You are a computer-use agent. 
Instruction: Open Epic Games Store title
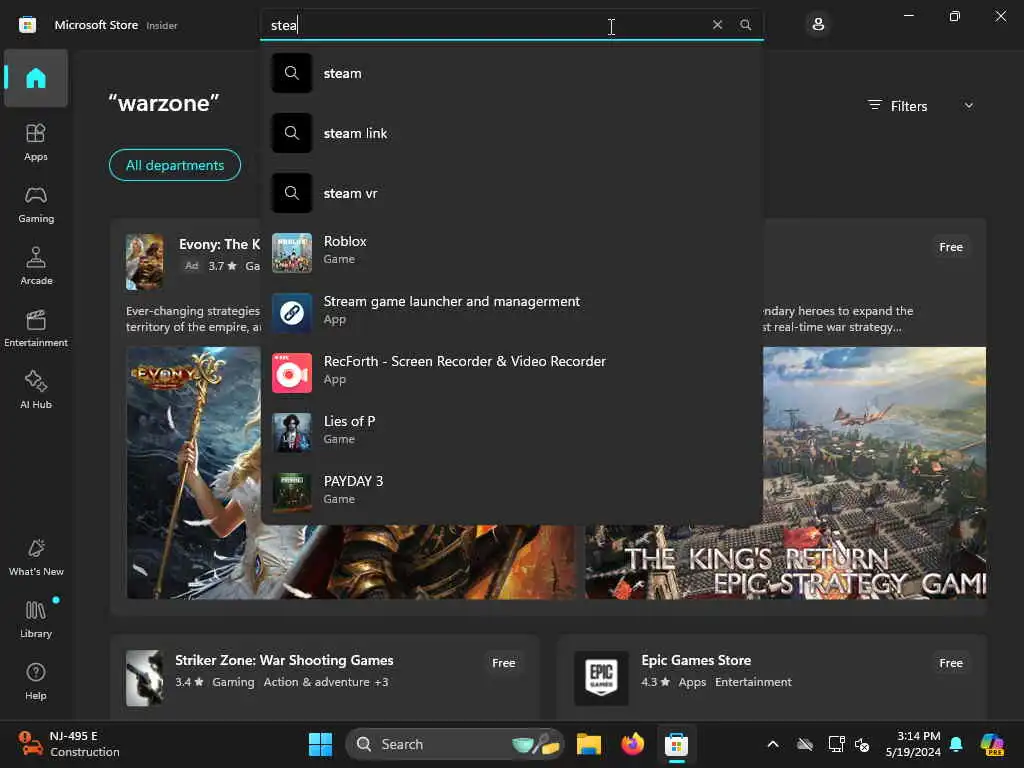(696, 660)
